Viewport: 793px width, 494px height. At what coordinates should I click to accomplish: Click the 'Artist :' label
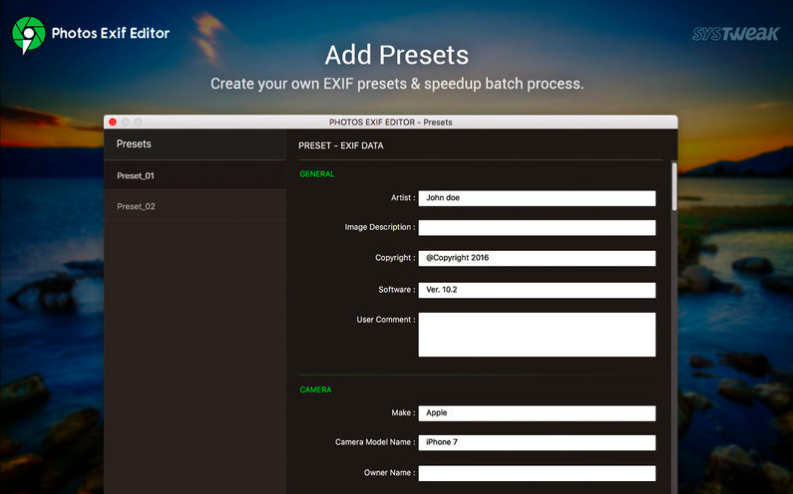[403, 198]
